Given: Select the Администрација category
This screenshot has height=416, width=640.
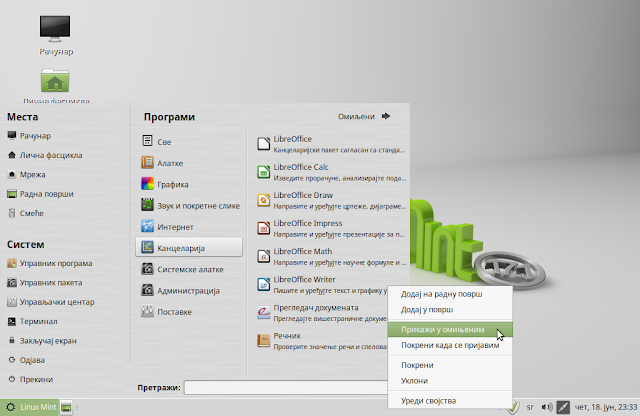Looking at the screenshot, I should (x=189, y=290).
